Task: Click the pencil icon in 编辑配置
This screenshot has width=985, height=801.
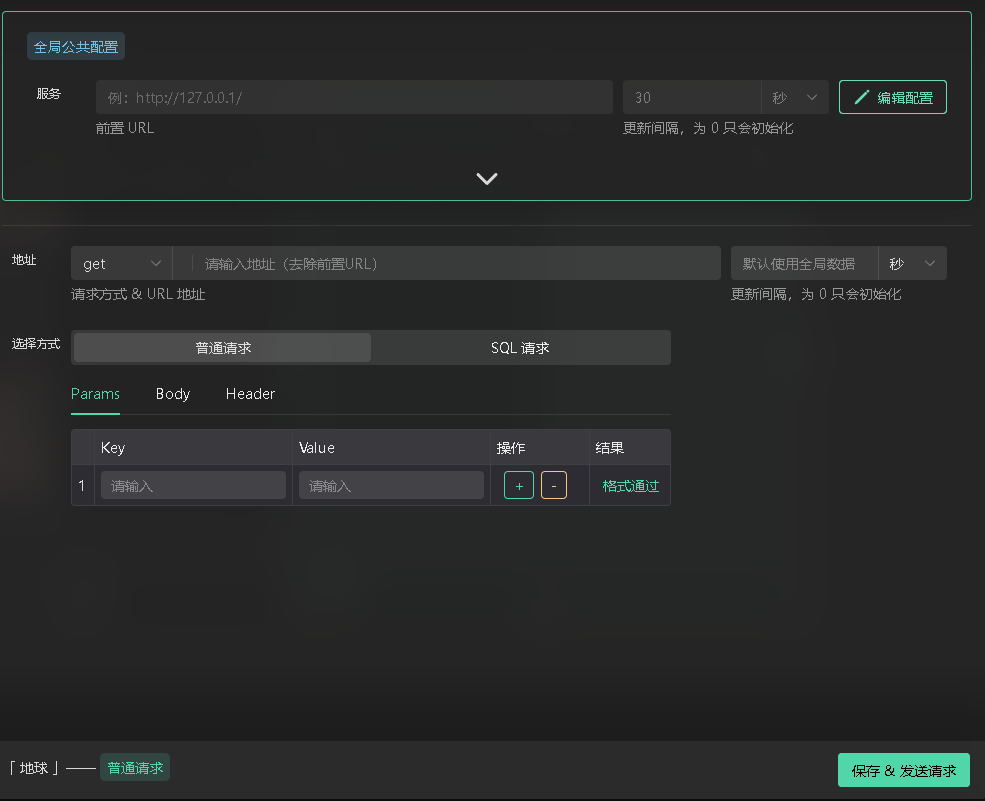Action: tap(861, 97)
